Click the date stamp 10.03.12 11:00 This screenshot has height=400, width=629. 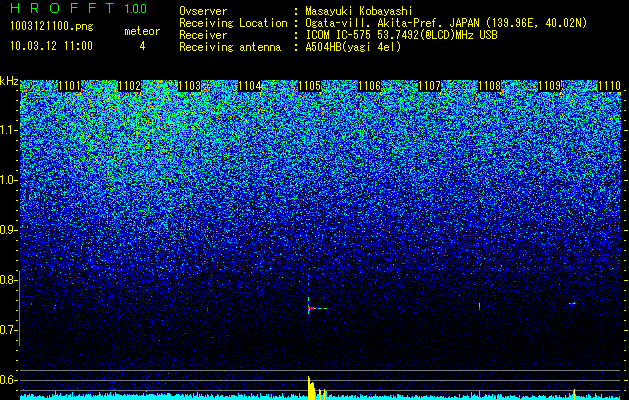tap(51, 46)
